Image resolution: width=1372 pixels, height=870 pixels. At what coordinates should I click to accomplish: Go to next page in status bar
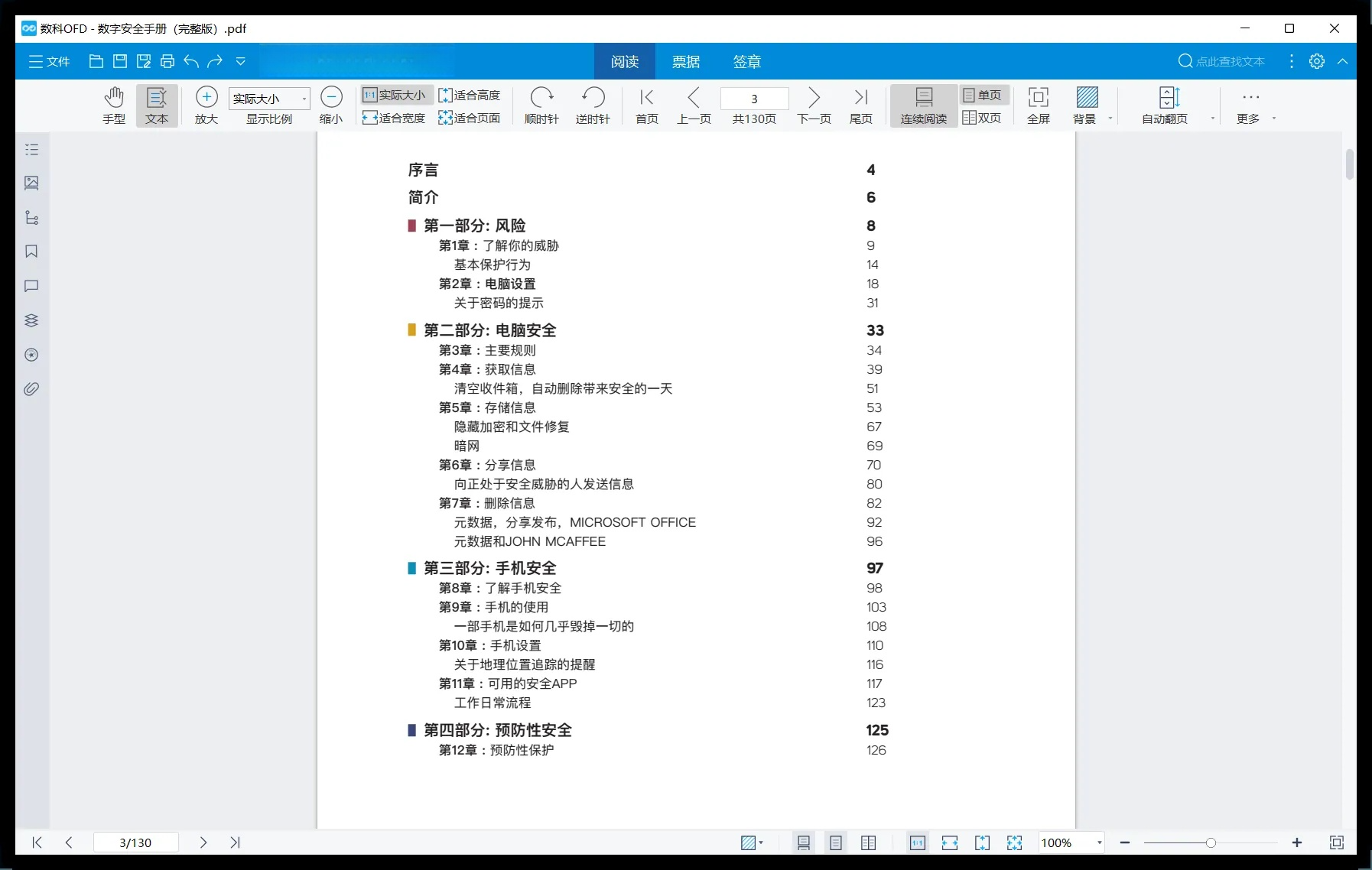tap(203, 842)
